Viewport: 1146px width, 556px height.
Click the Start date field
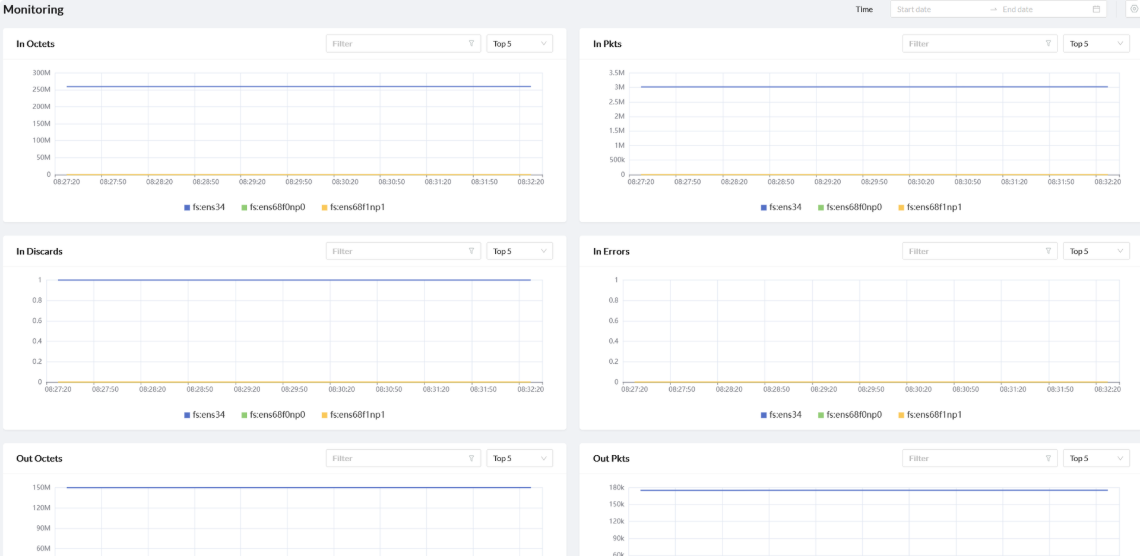pos(935,9)
